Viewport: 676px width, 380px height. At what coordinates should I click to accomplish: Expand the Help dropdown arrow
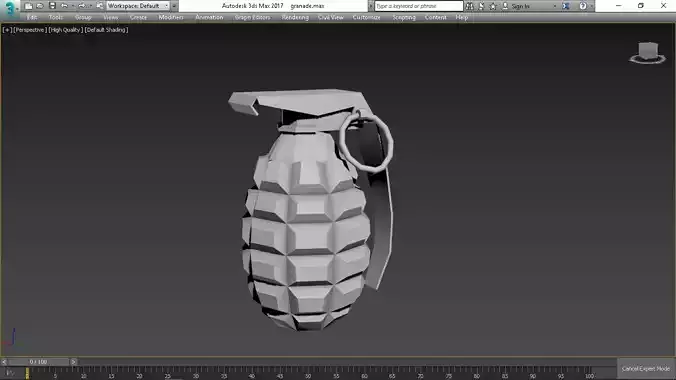pos(592,6)
